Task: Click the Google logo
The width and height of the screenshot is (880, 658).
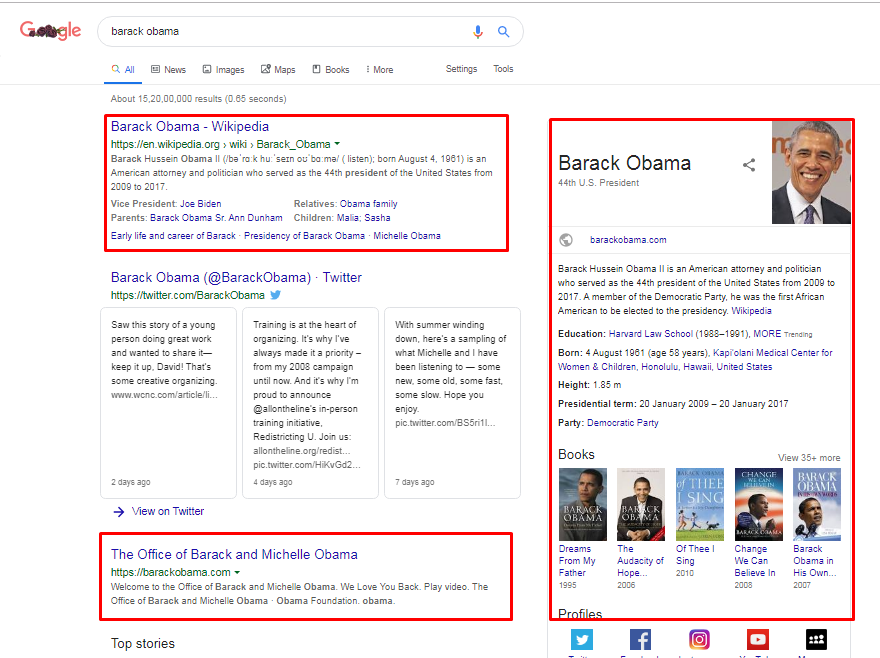Action: tap(51, 31)
